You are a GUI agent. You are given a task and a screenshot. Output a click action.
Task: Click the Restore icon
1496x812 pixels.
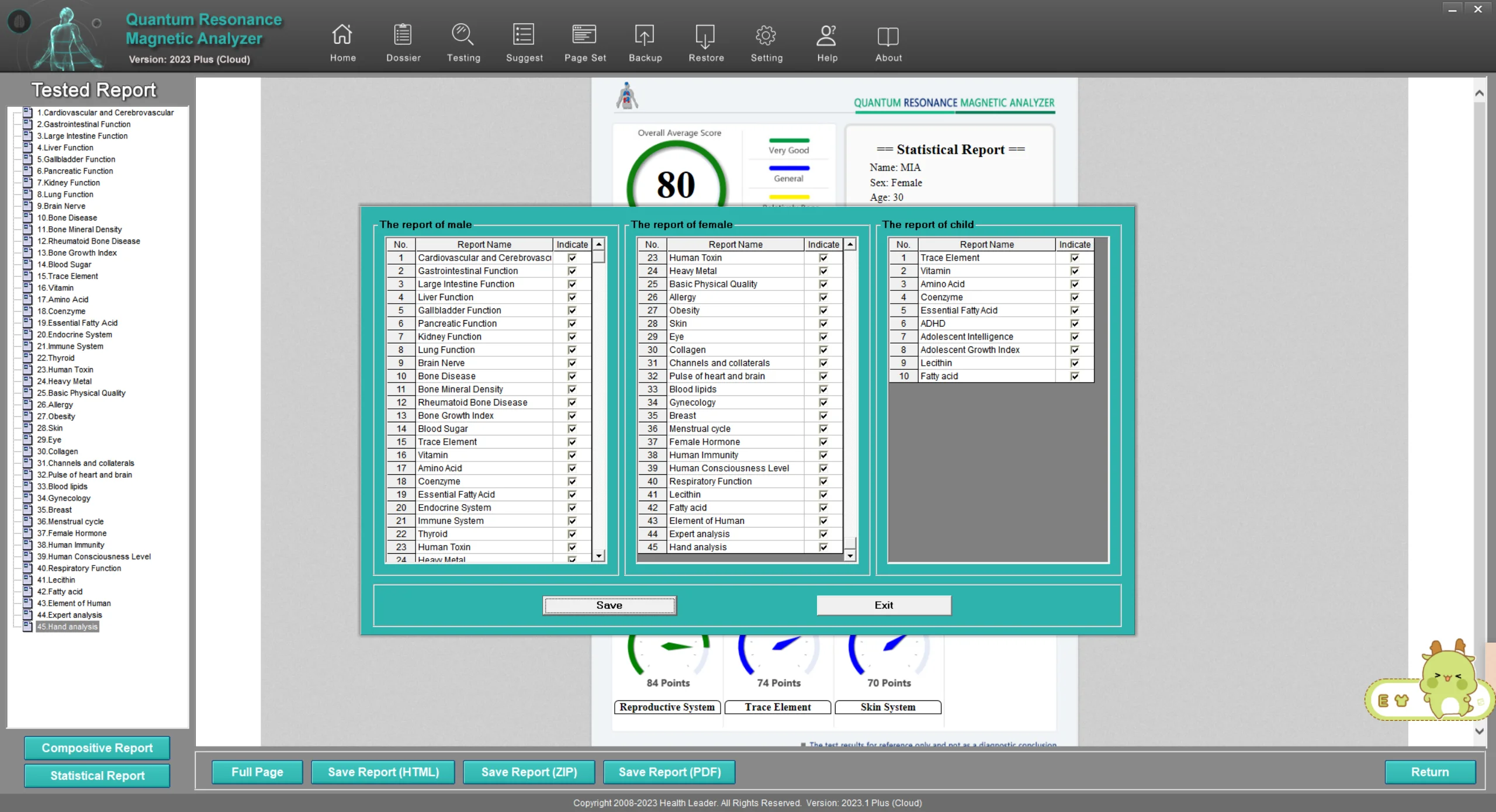pyautogui.click(x=705, y=35)
